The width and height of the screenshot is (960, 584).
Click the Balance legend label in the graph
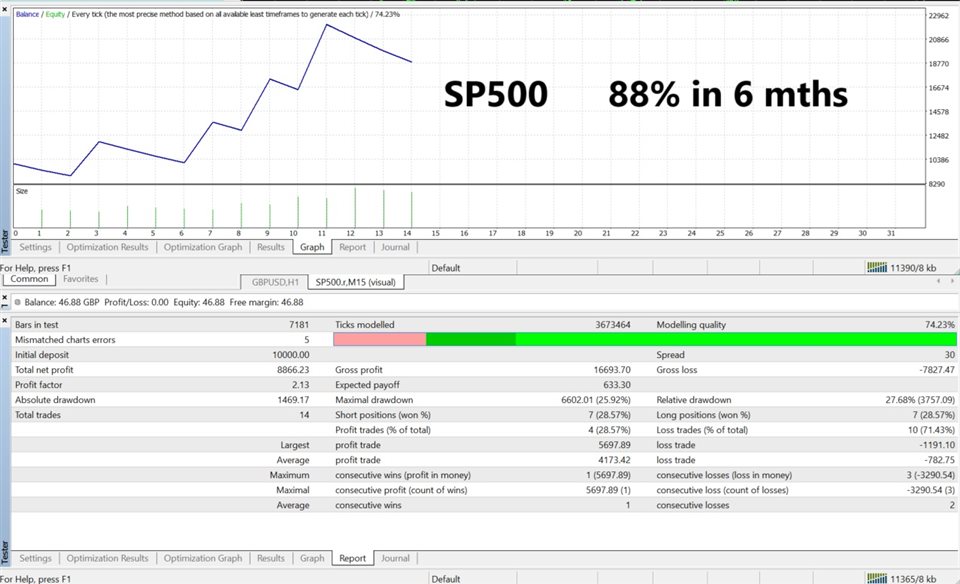tap(27, 14)
